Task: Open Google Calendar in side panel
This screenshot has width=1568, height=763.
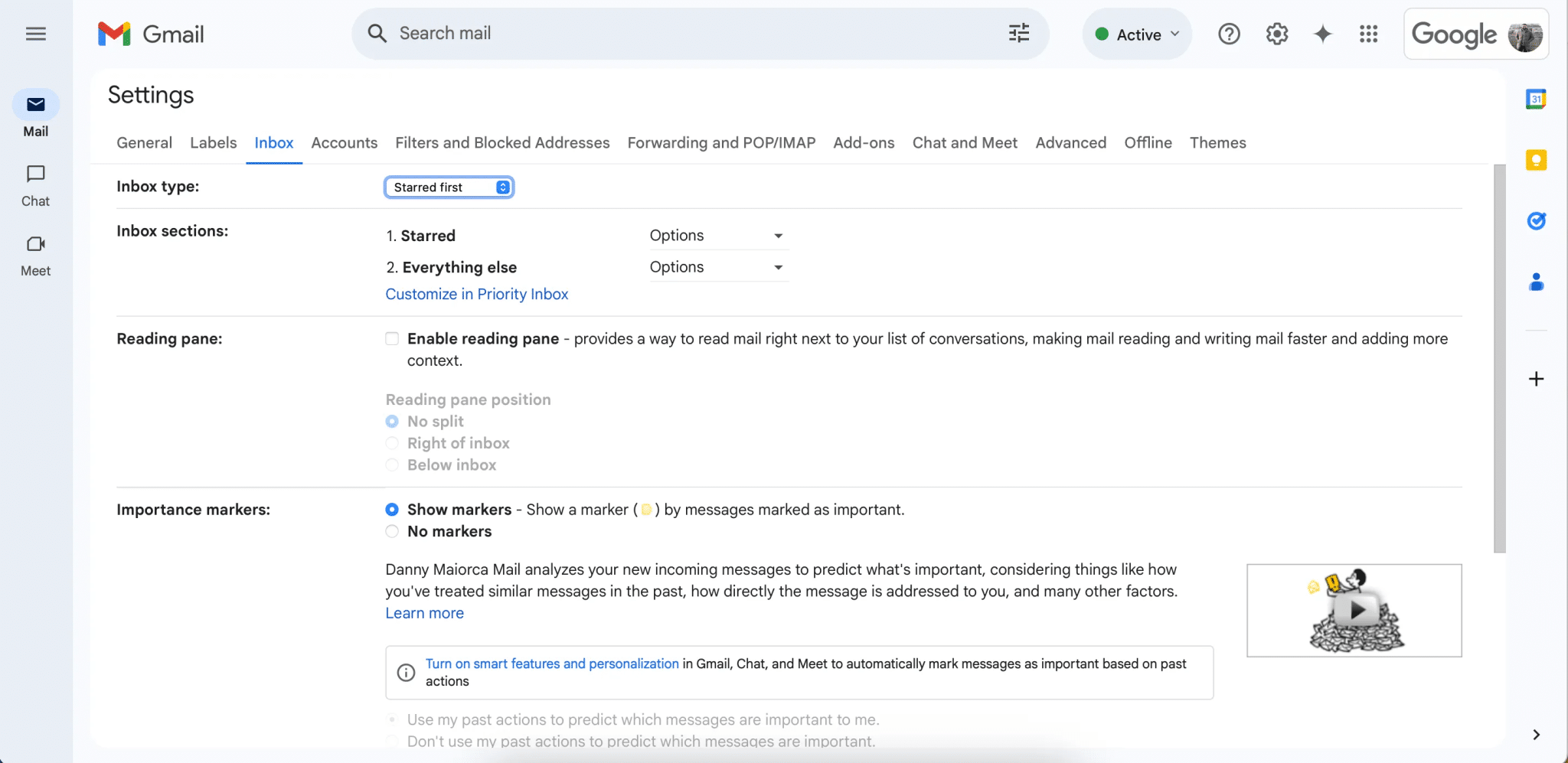Action: click(x=1537, y=99)
